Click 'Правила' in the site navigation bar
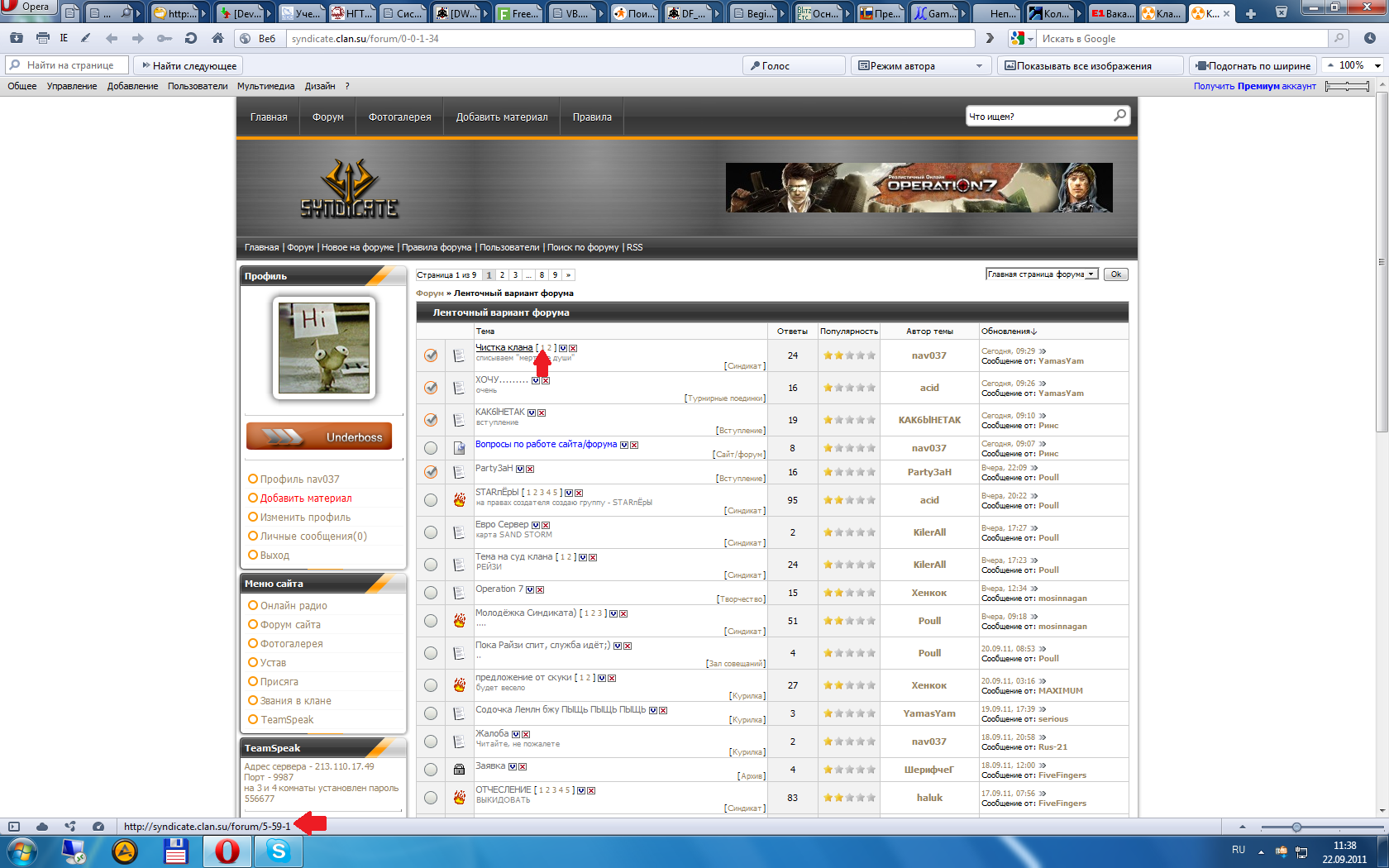 (592, 117)
